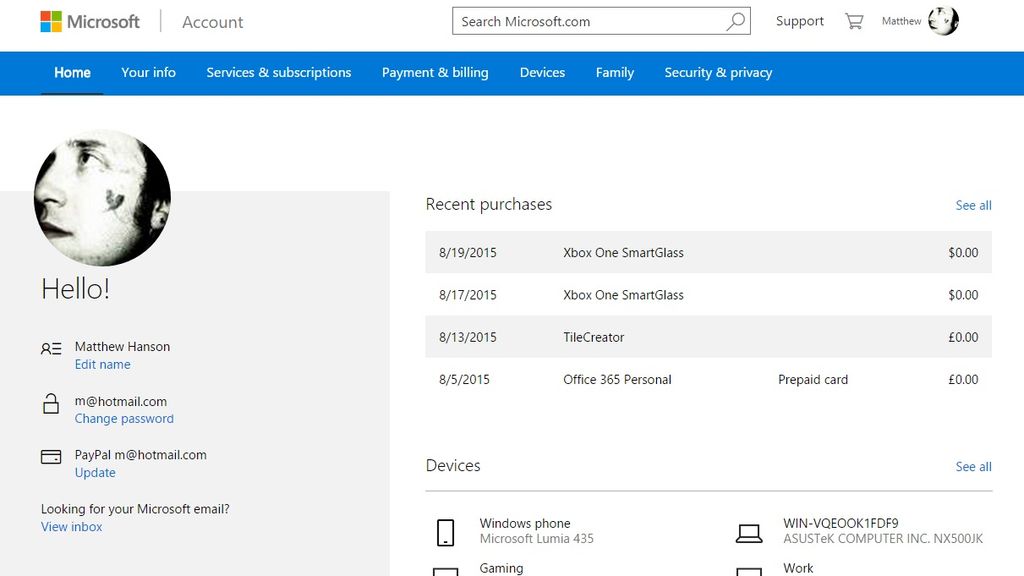
Task: Open the shopping cart
Action: coord(855,20)
